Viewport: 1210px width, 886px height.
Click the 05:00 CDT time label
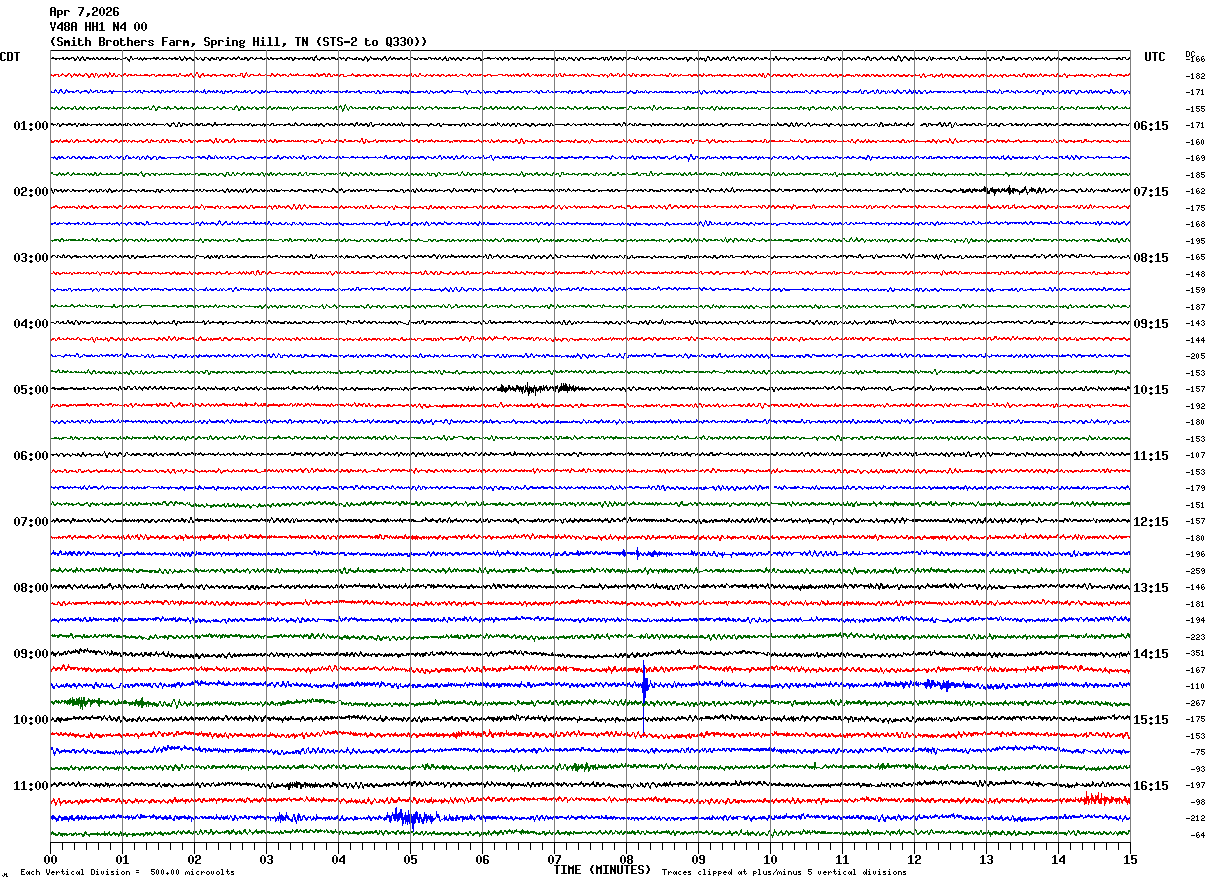click(30, 390)
